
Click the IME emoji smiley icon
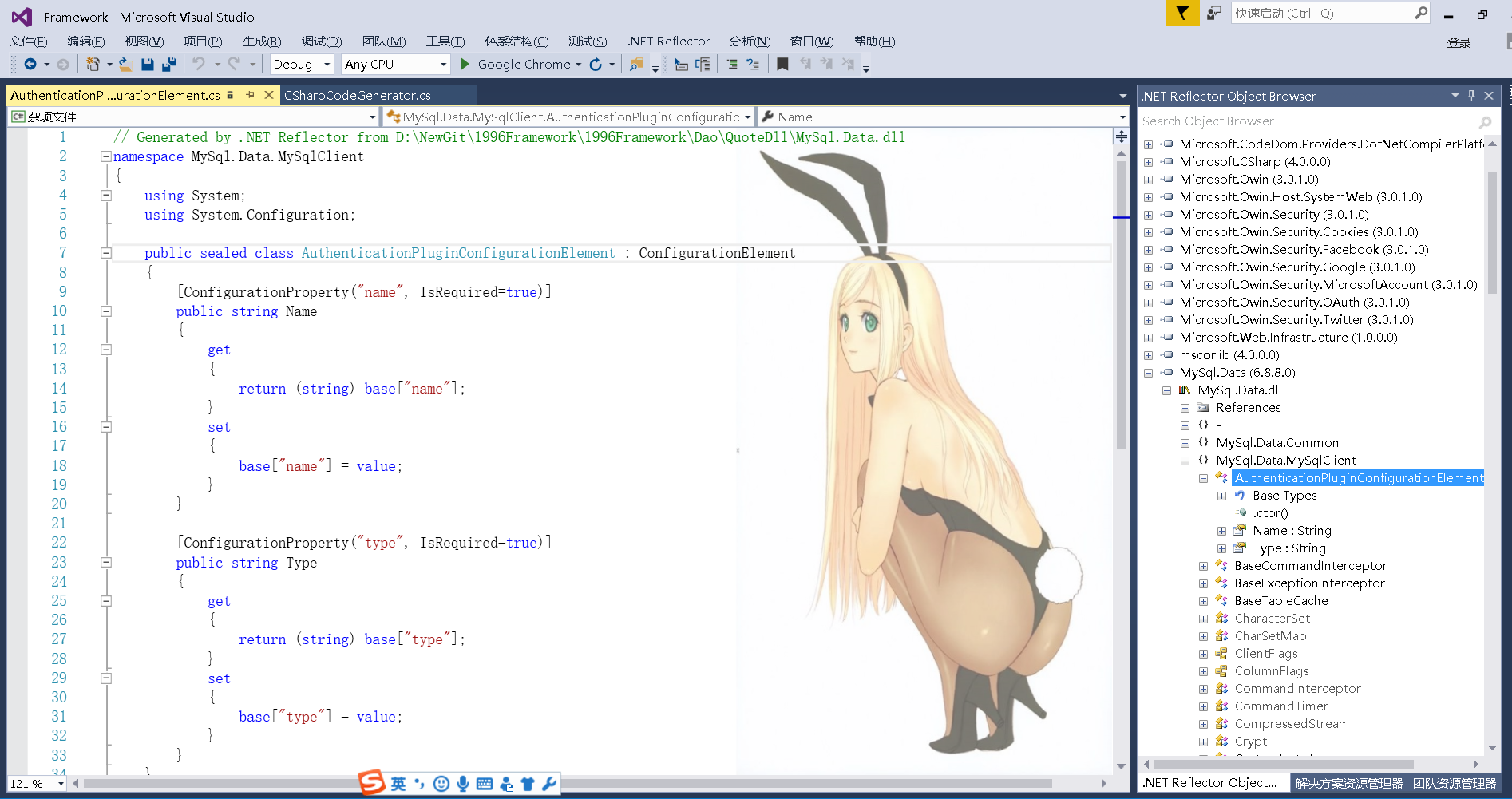pyautogui.click(x=441, y=784)
